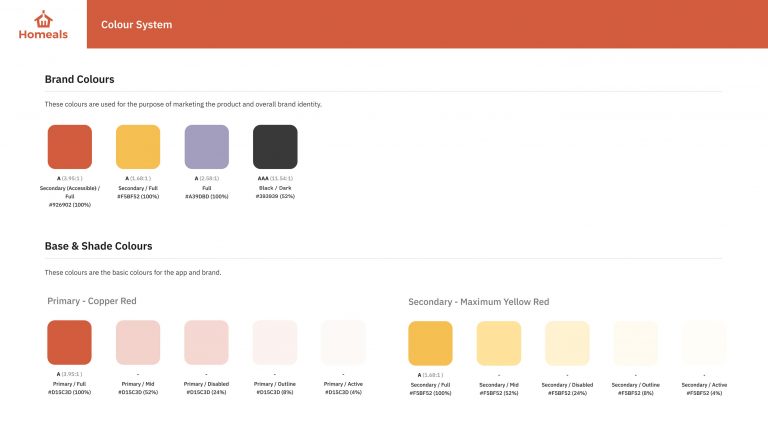Click the Primary / Active label
The width and height of the screenshot is (768, 432).
343,384
